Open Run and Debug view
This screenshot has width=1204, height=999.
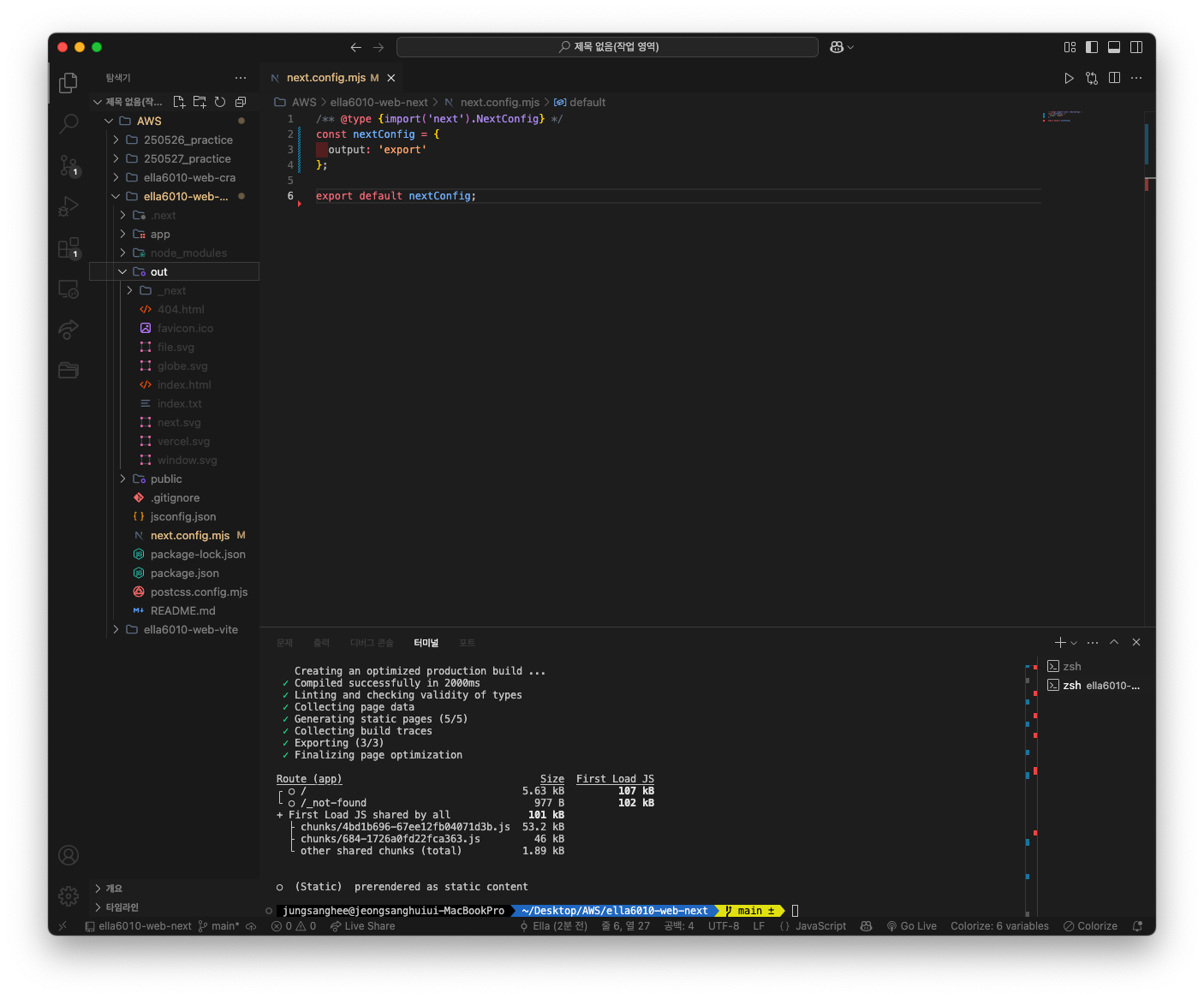[x=69, y=206]
